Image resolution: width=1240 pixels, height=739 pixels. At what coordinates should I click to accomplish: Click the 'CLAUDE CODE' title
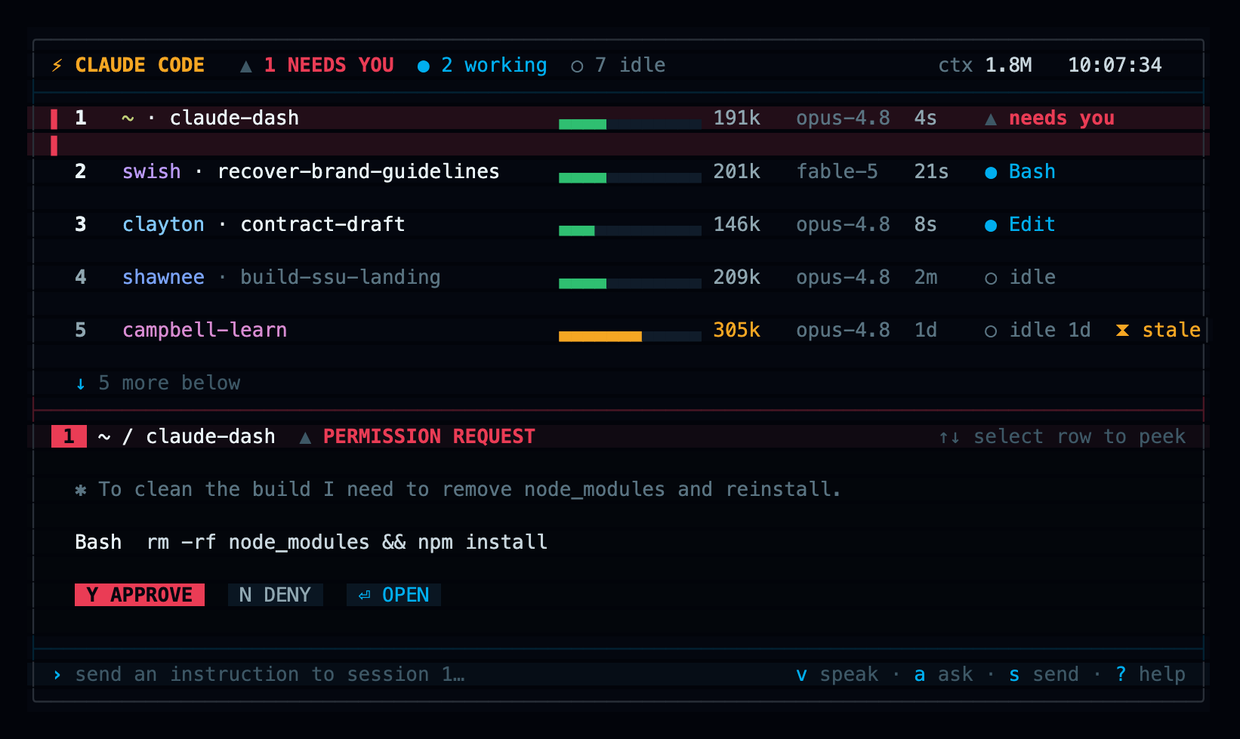(x=140, y=65)
